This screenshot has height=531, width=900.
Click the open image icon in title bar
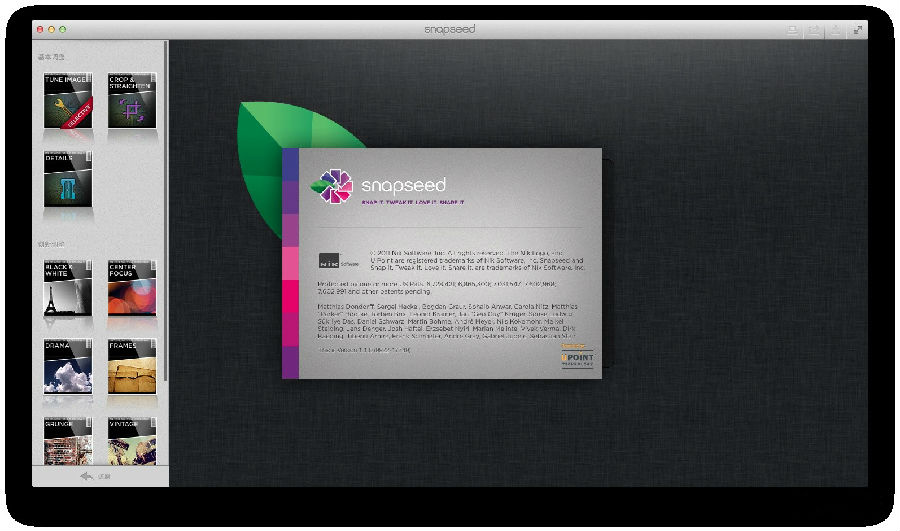(792, 30)
